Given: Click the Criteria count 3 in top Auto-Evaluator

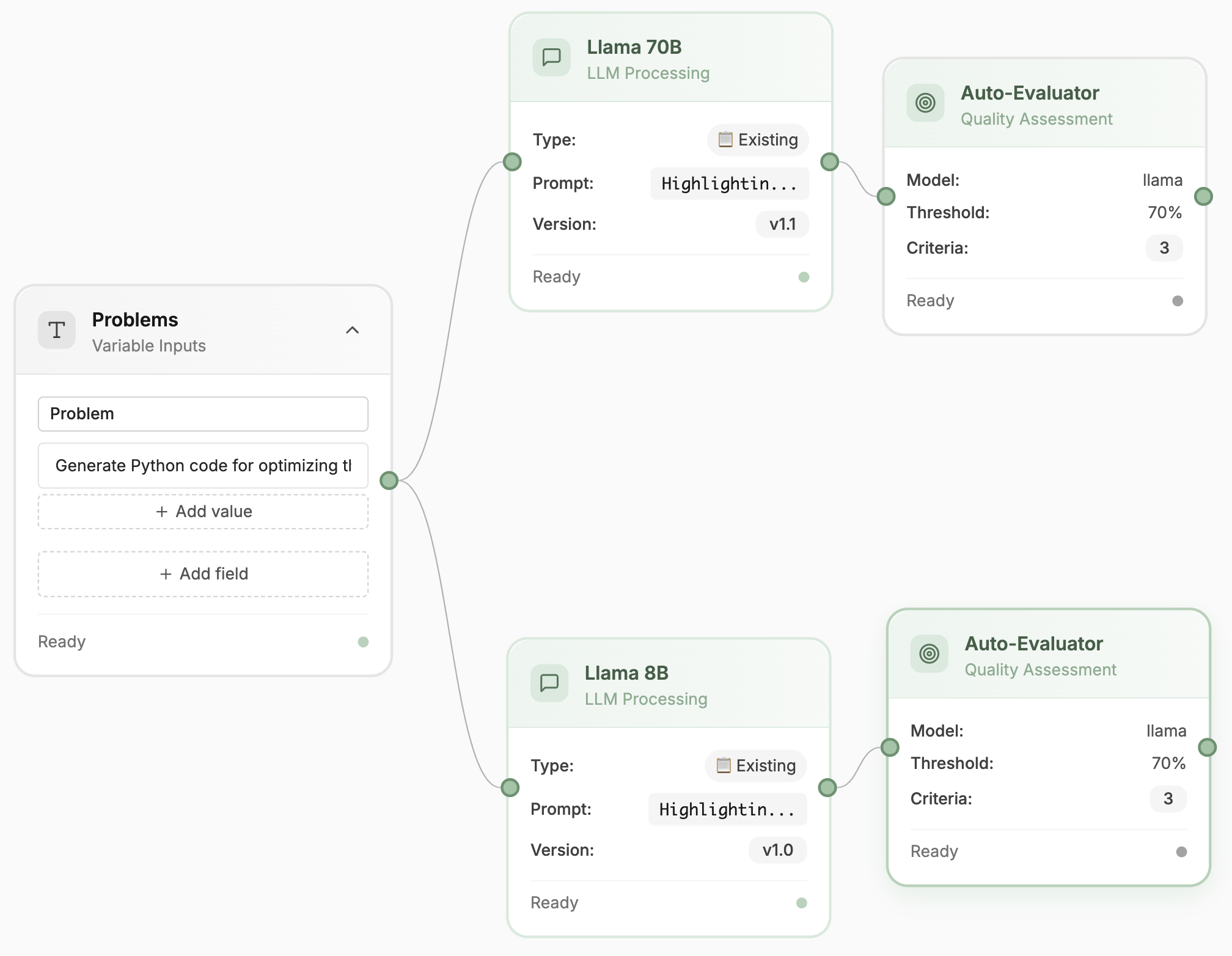Looking at the screenshot, I should coord(1164,248).
